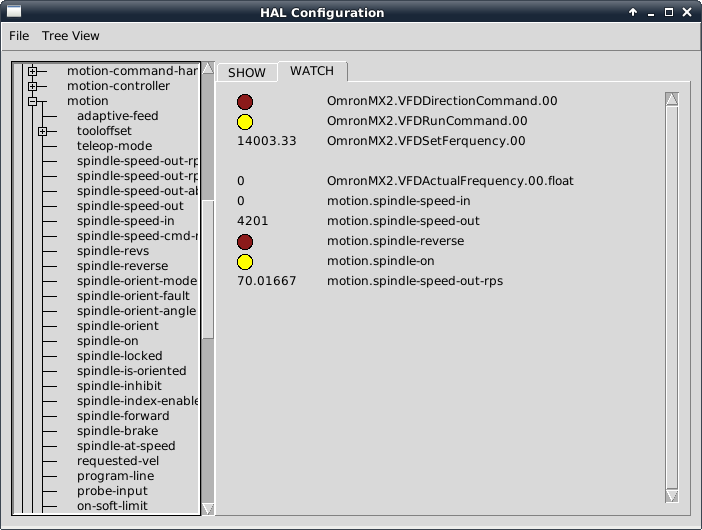
Task: Click the 14003.33 value
Action: [266, 141]
